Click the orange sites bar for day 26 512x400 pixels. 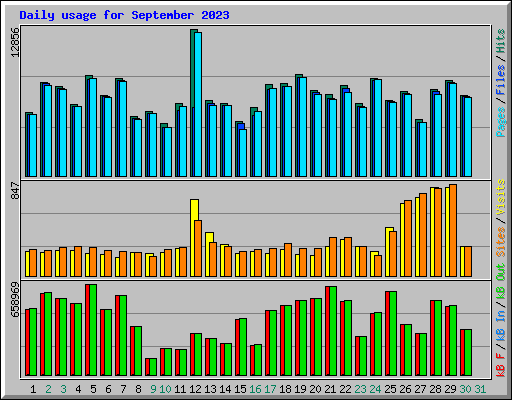(408, 238)
